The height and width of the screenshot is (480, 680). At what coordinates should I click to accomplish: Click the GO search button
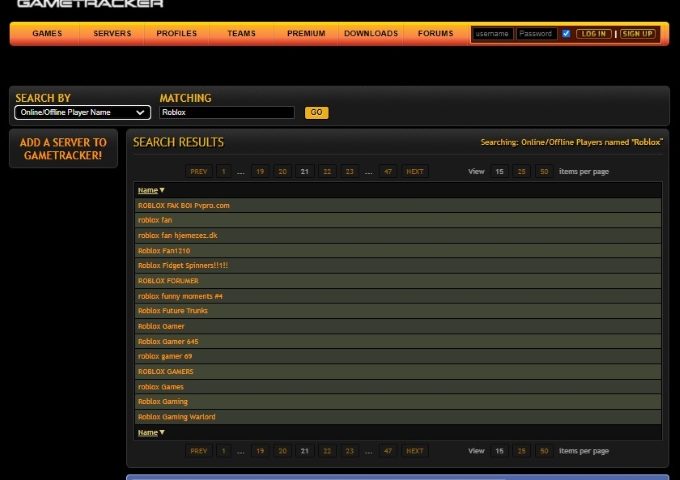click(x=317, y=112)
